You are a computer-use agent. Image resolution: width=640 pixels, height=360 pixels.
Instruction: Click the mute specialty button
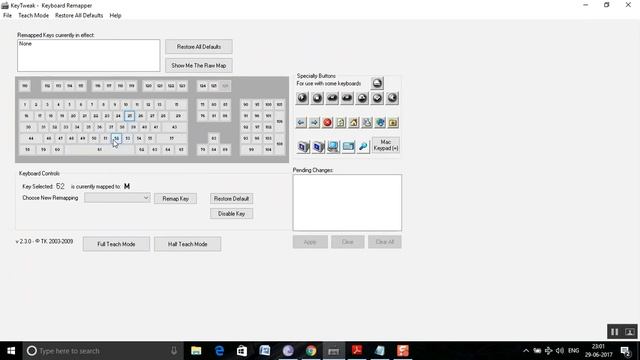[x=392, y=98]
